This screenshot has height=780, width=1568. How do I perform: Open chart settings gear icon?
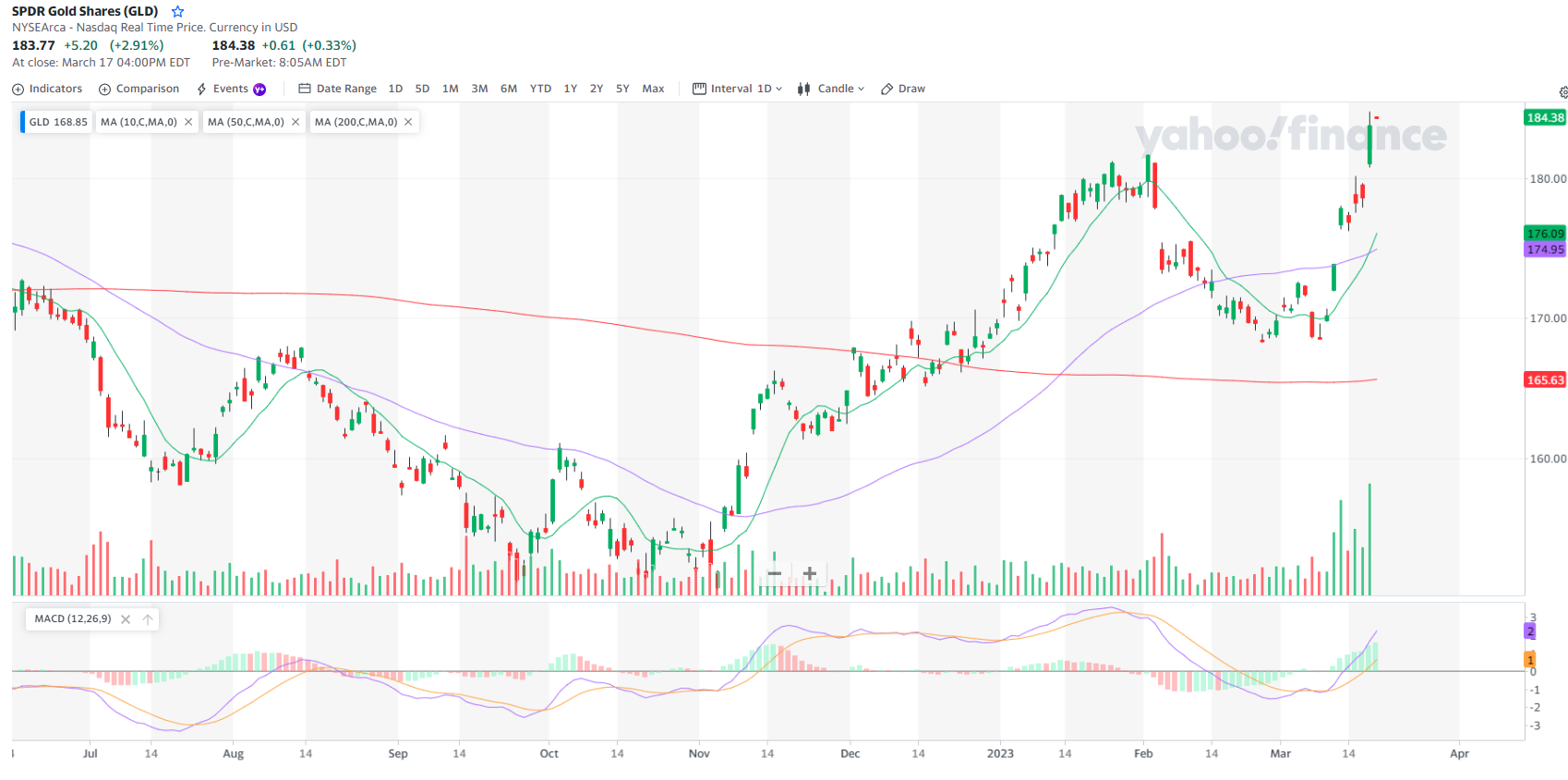[x=1562, y=92]
